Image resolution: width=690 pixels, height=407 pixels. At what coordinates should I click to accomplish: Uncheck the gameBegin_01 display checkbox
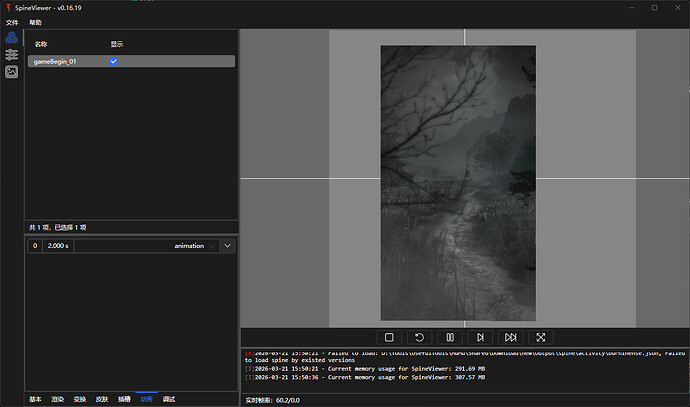[x=113, y=61]
